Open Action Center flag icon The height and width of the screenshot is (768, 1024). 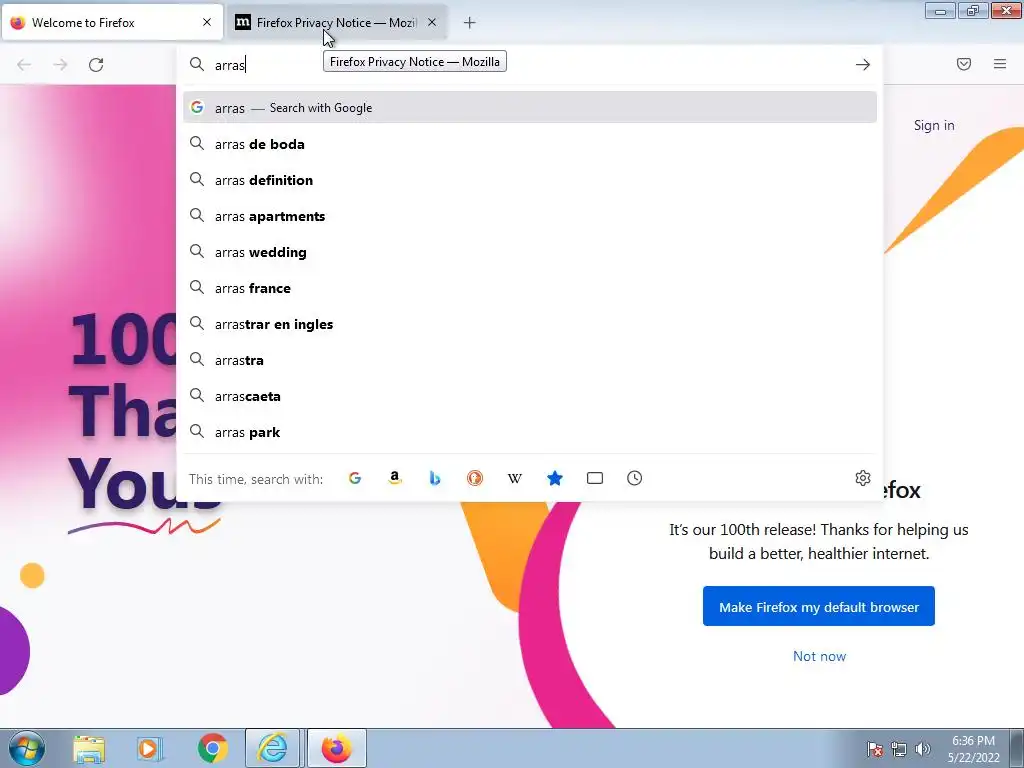875,749
